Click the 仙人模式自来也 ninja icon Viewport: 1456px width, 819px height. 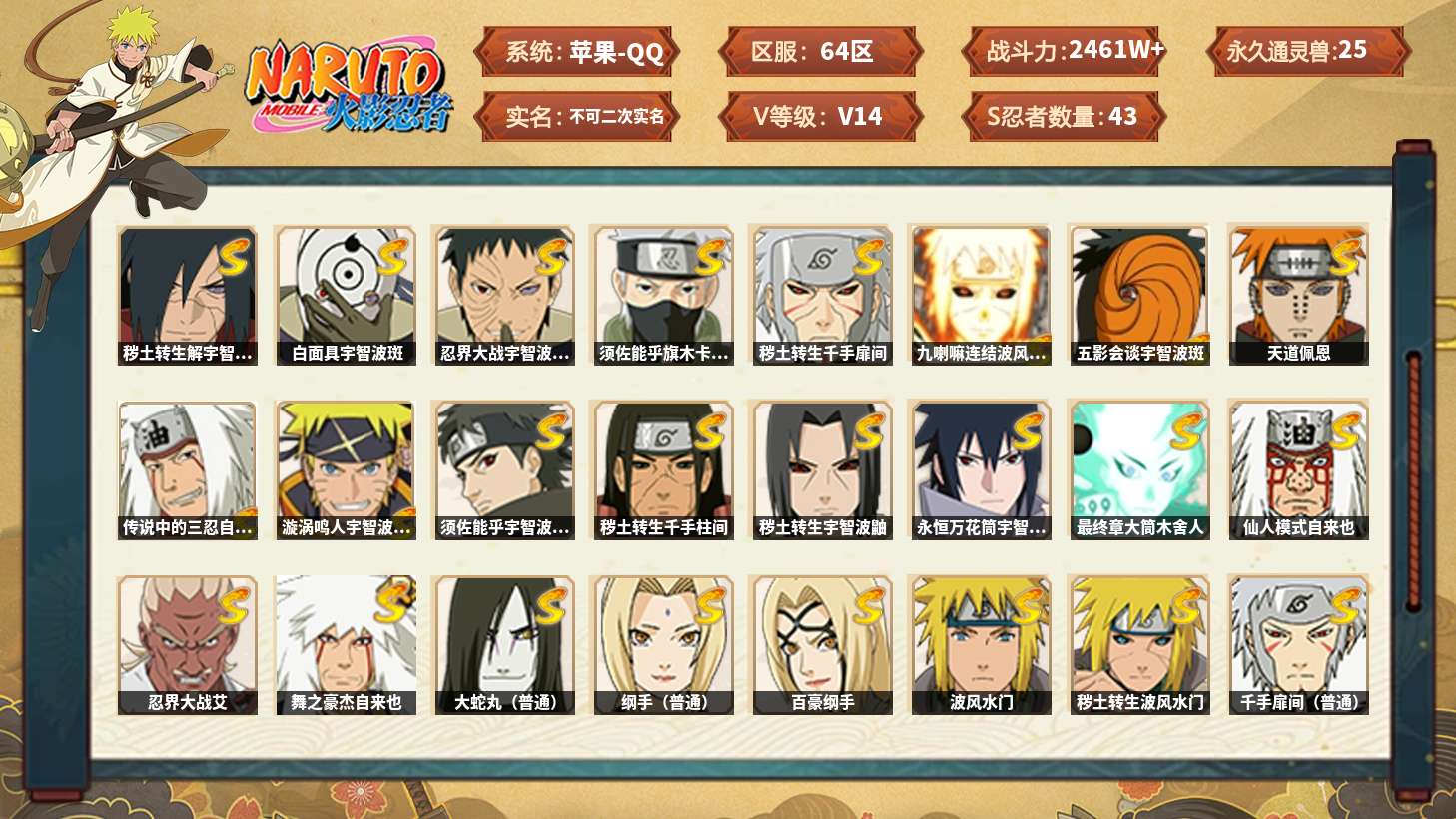coord(1298,470)
